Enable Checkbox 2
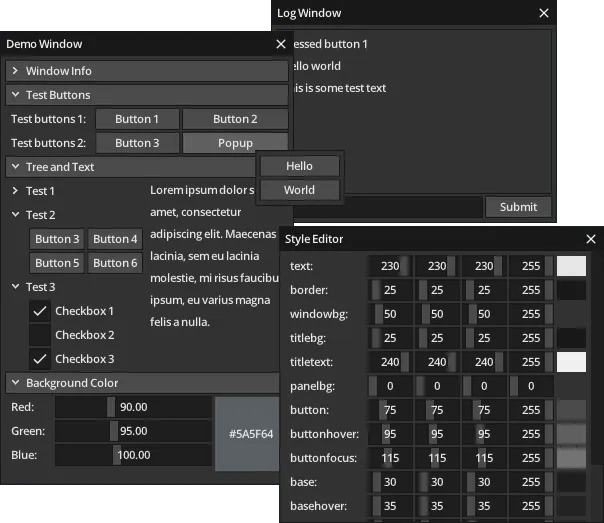 point(40,335)
